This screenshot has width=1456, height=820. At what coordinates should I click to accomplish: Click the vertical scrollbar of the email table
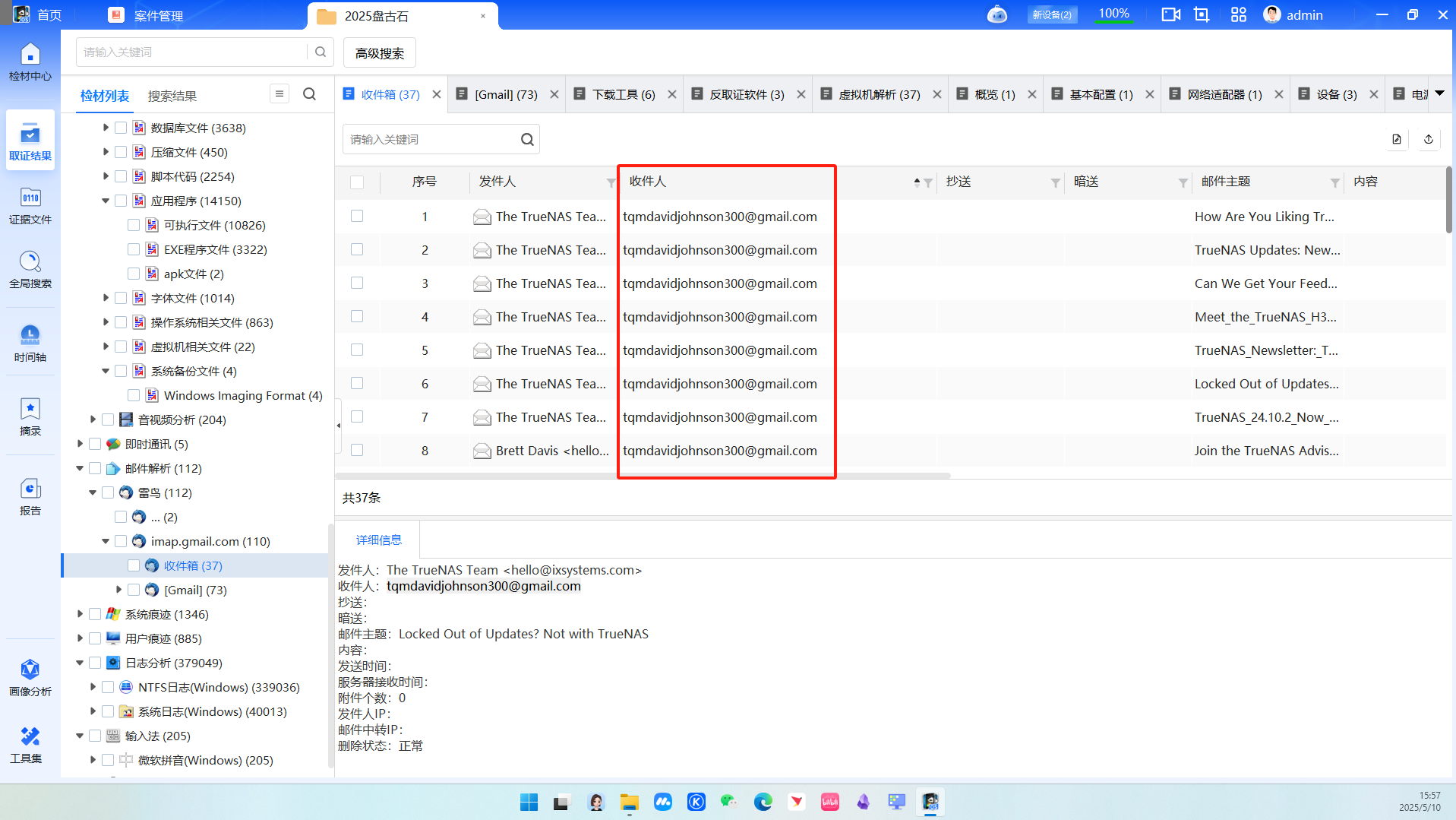1449,201
